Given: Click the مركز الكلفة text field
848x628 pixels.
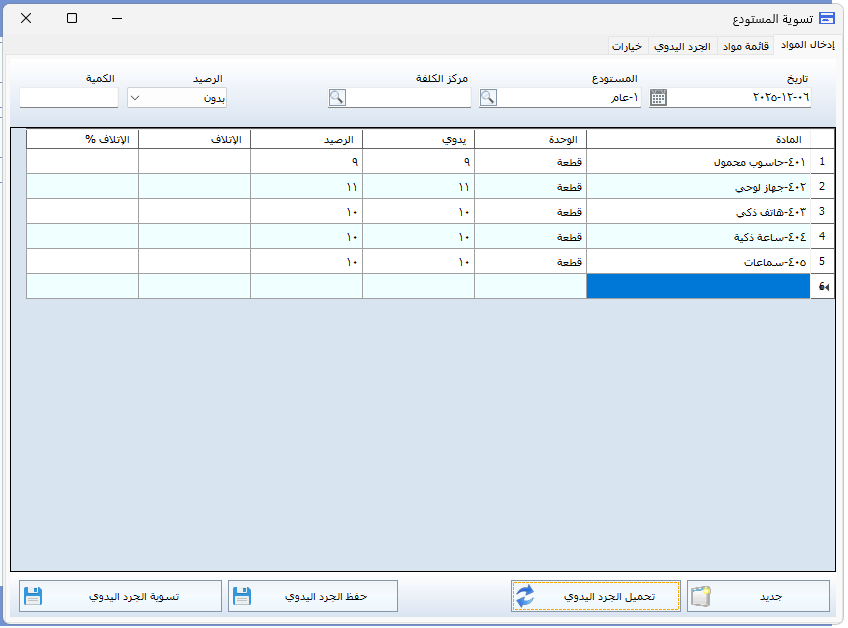Looking at the screenshot, I should tap(408, 98).
